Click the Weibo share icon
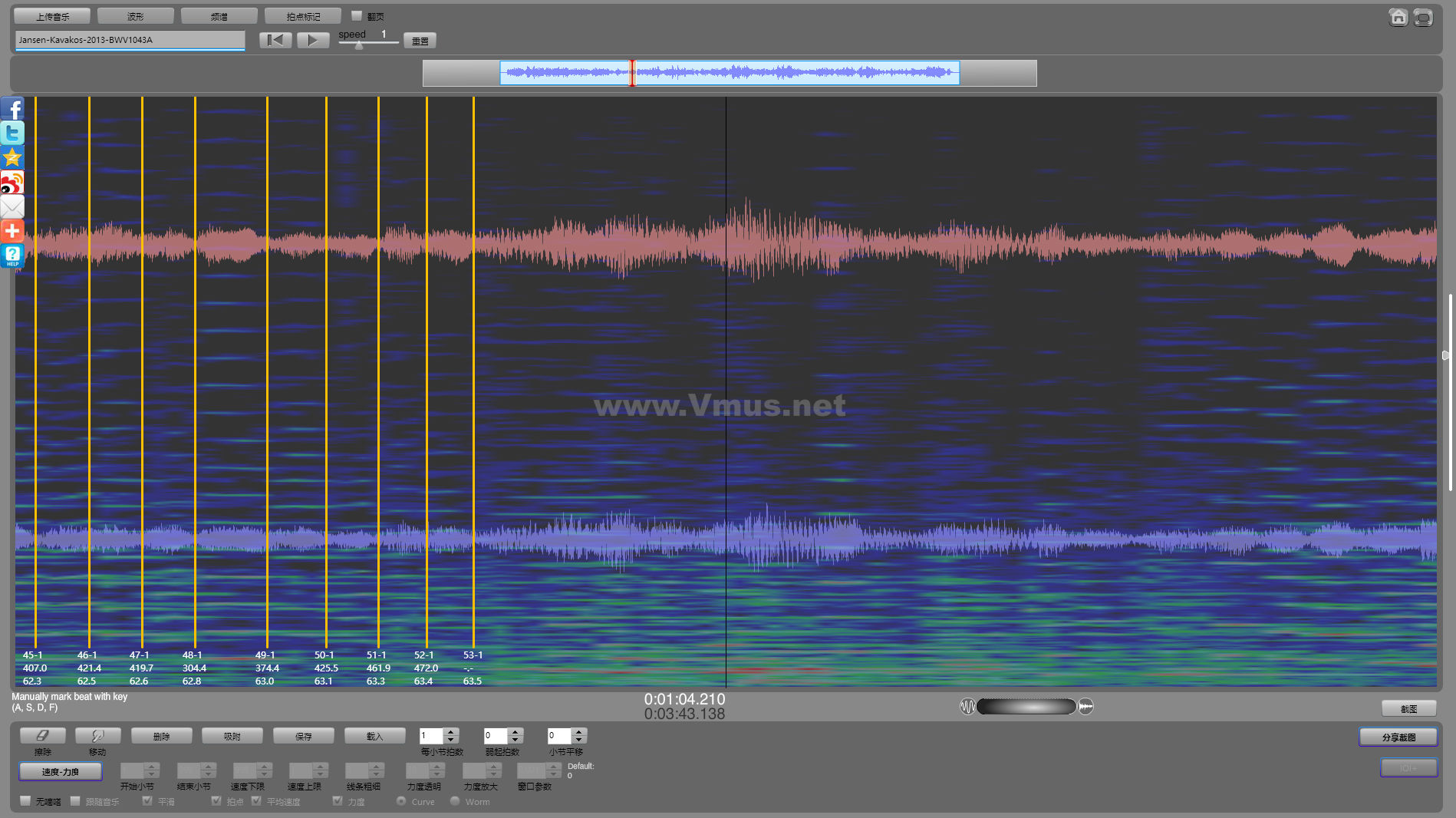This screenshot has width=1456, height=818. (12, 183)
